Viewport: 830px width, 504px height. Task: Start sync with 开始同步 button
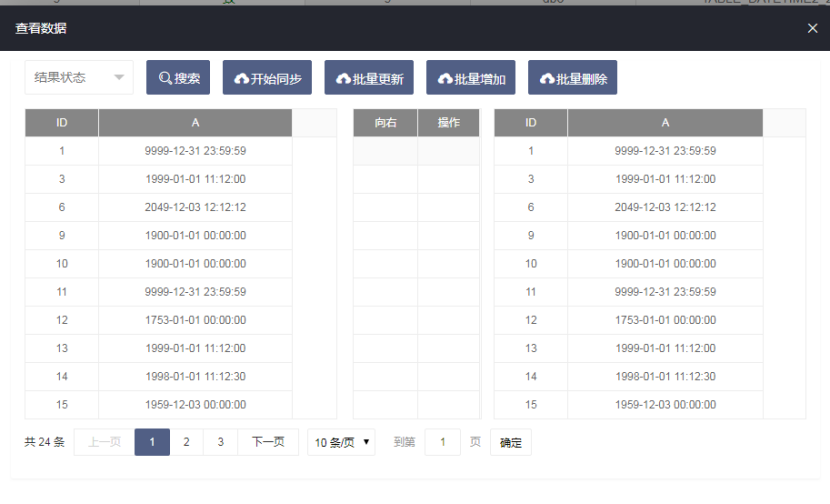(x=268, y=79)
